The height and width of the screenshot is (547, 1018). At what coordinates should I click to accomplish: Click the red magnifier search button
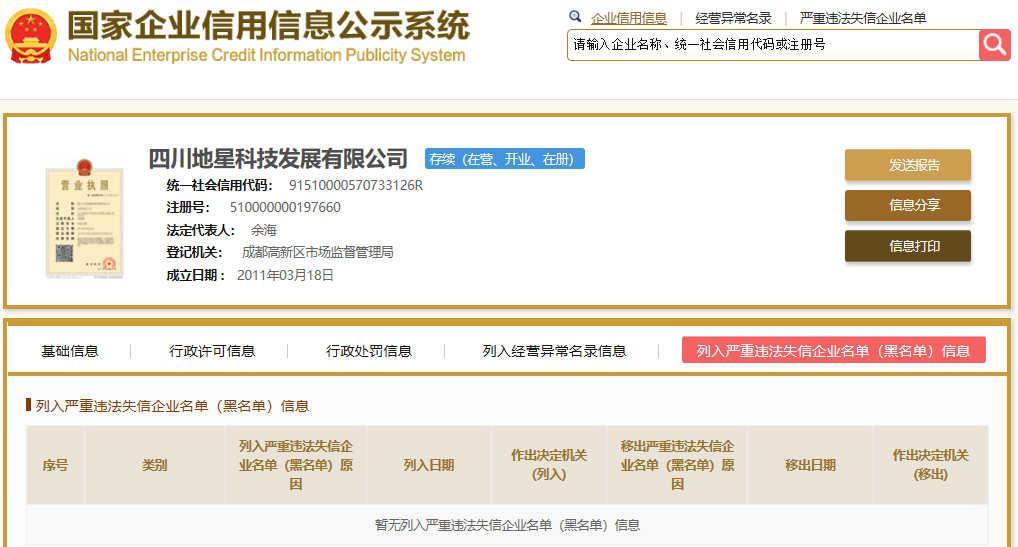[995, 45]
